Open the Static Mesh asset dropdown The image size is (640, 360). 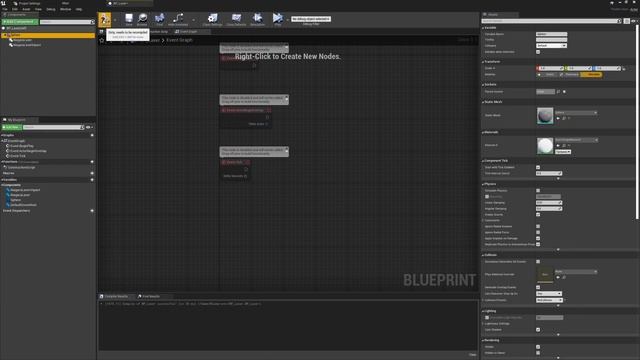coord(576,113)
